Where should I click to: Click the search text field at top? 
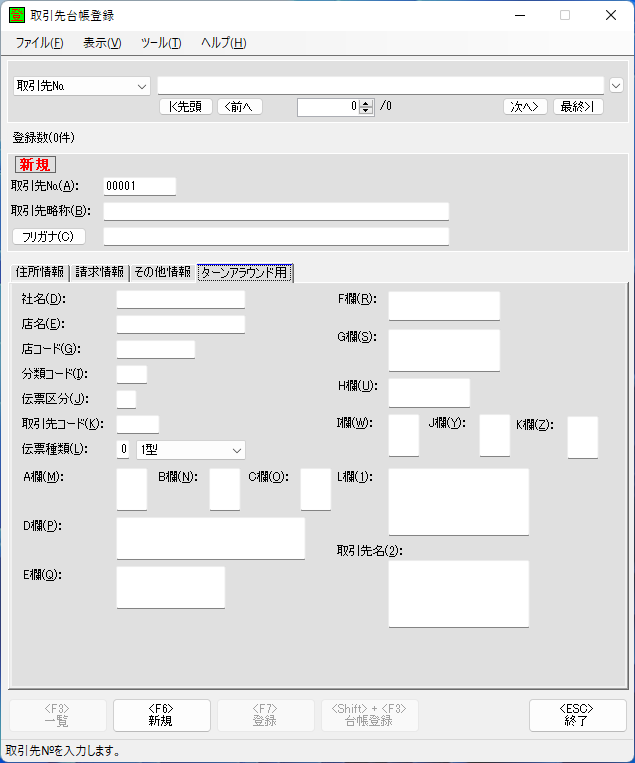click(x=381, y=86)
